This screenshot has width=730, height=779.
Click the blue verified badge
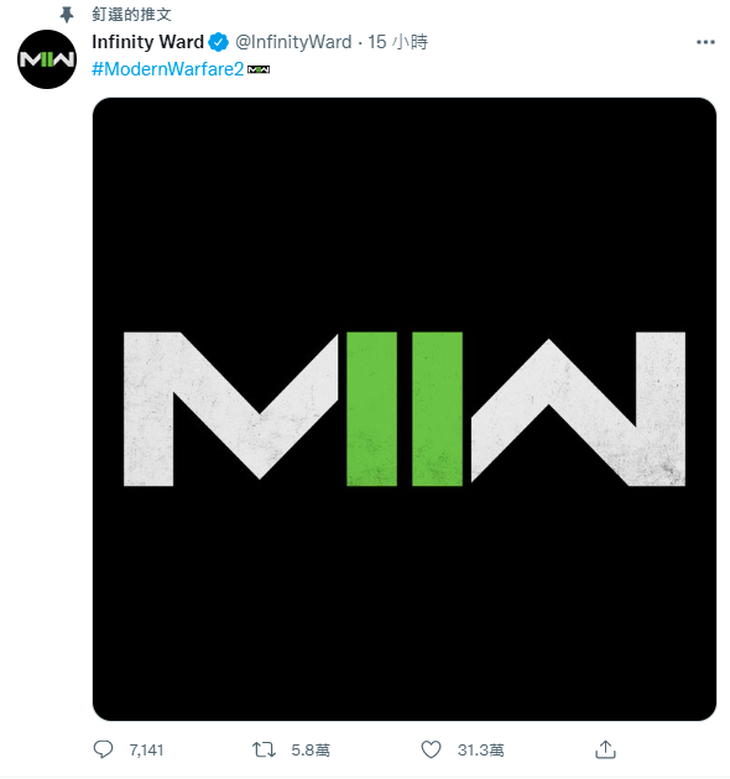(218, 42)
